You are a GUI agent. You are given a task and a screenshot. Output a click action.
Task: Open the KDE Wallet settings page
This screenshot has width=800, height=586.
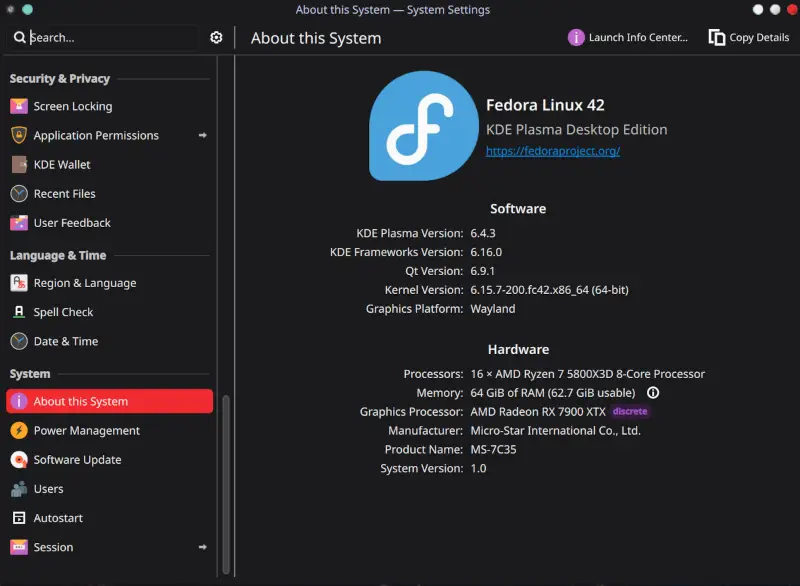pyautogui.click(x=110, y=164)
